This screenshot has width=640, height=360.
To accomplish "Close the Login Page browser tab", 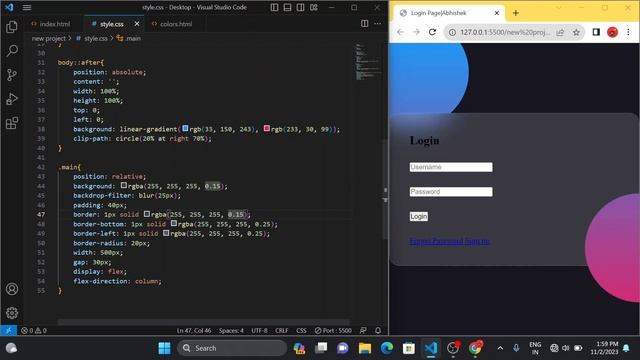I will pos(497,13).
